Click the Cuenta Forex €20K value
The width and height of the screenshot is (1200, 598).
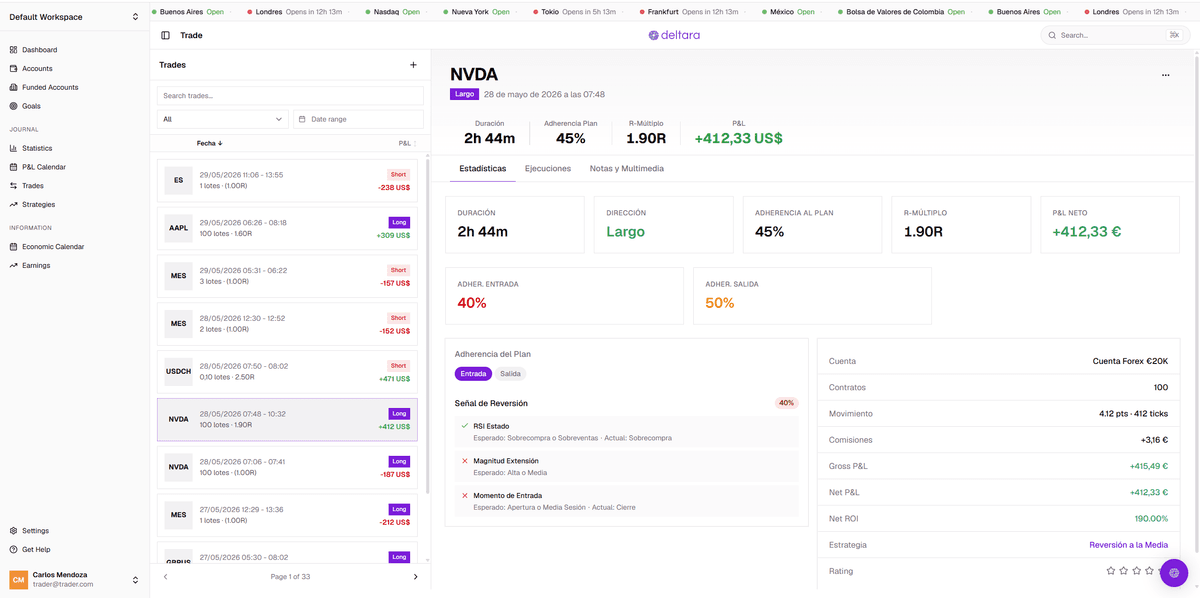point(1130,361)
